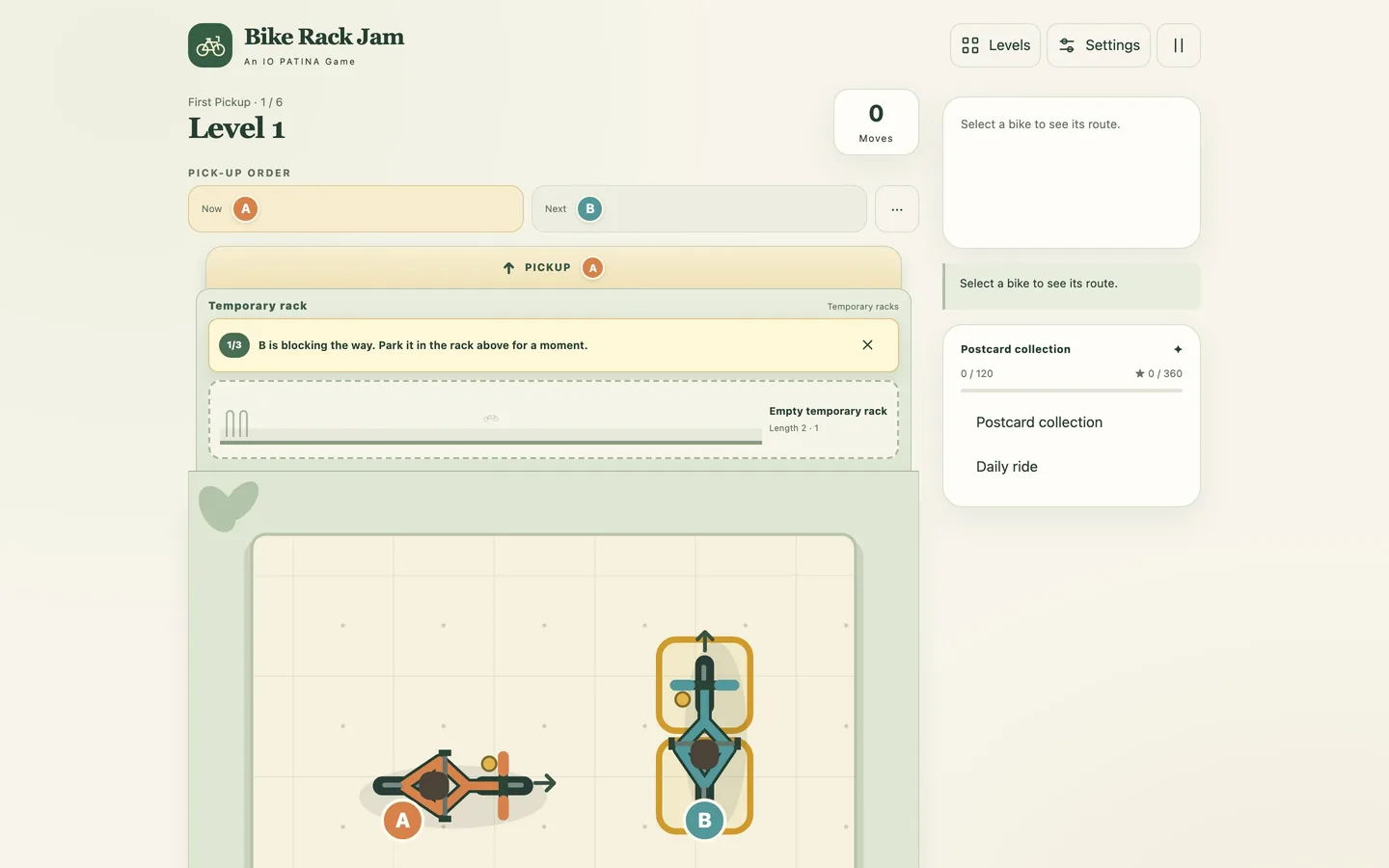Screen dimensions: 1389x868
Task: Pause the game with the pause button
Action: 1179,45
